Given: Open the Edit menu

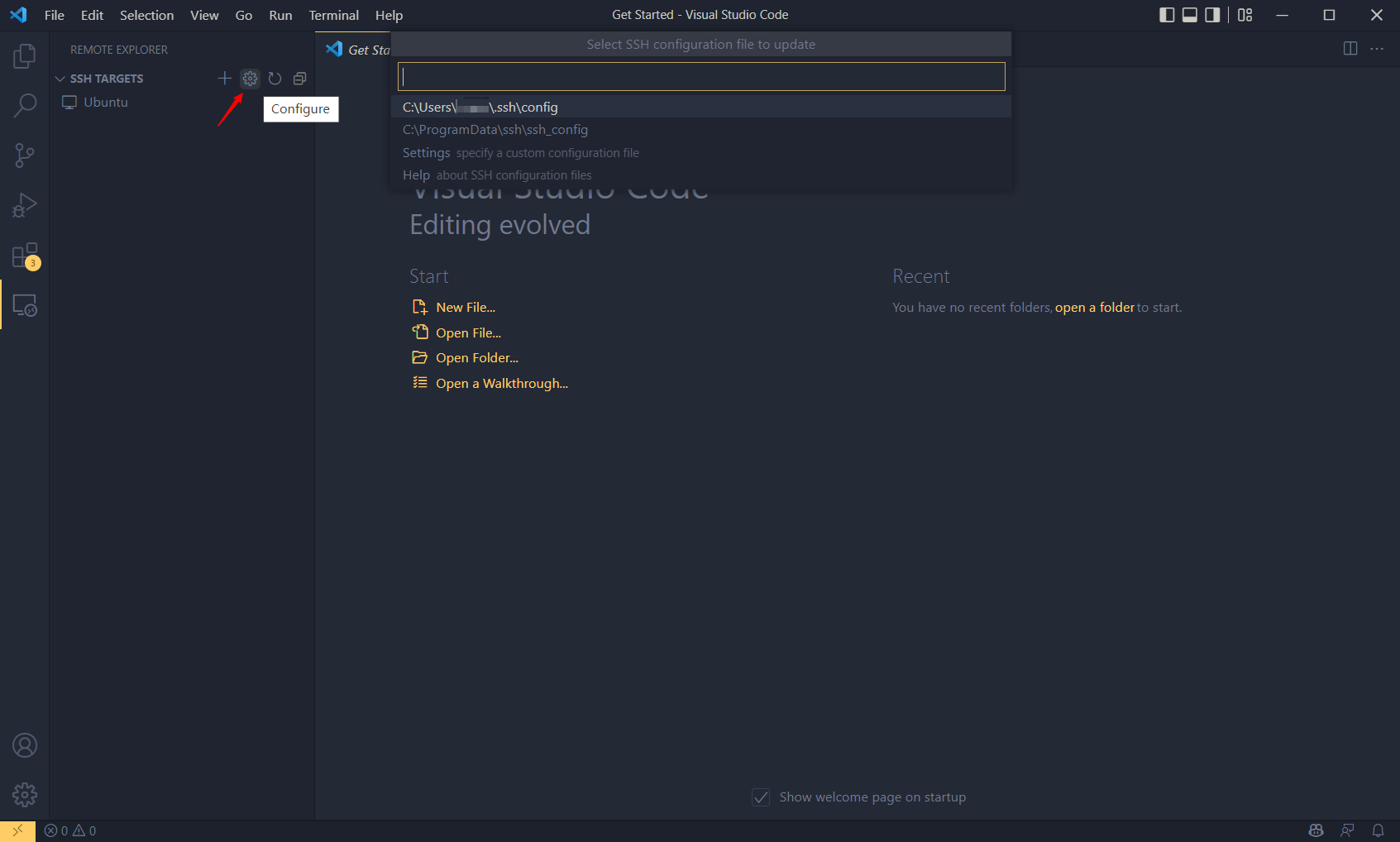Looking at the screenshot, I should click(x=92, y=15).
